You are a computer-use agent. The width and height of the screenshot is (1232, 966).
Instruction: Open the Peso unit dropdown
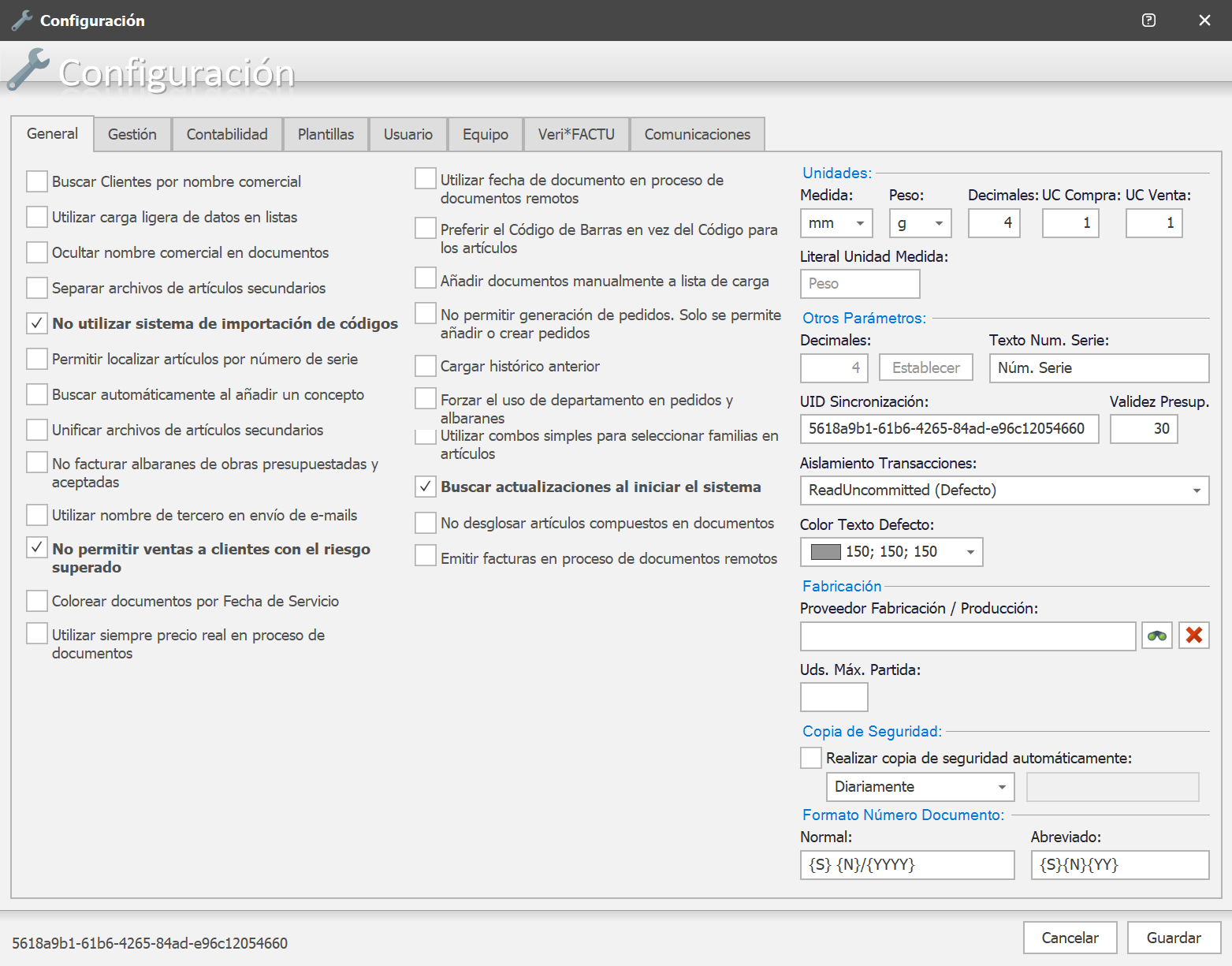pos(939,223)
